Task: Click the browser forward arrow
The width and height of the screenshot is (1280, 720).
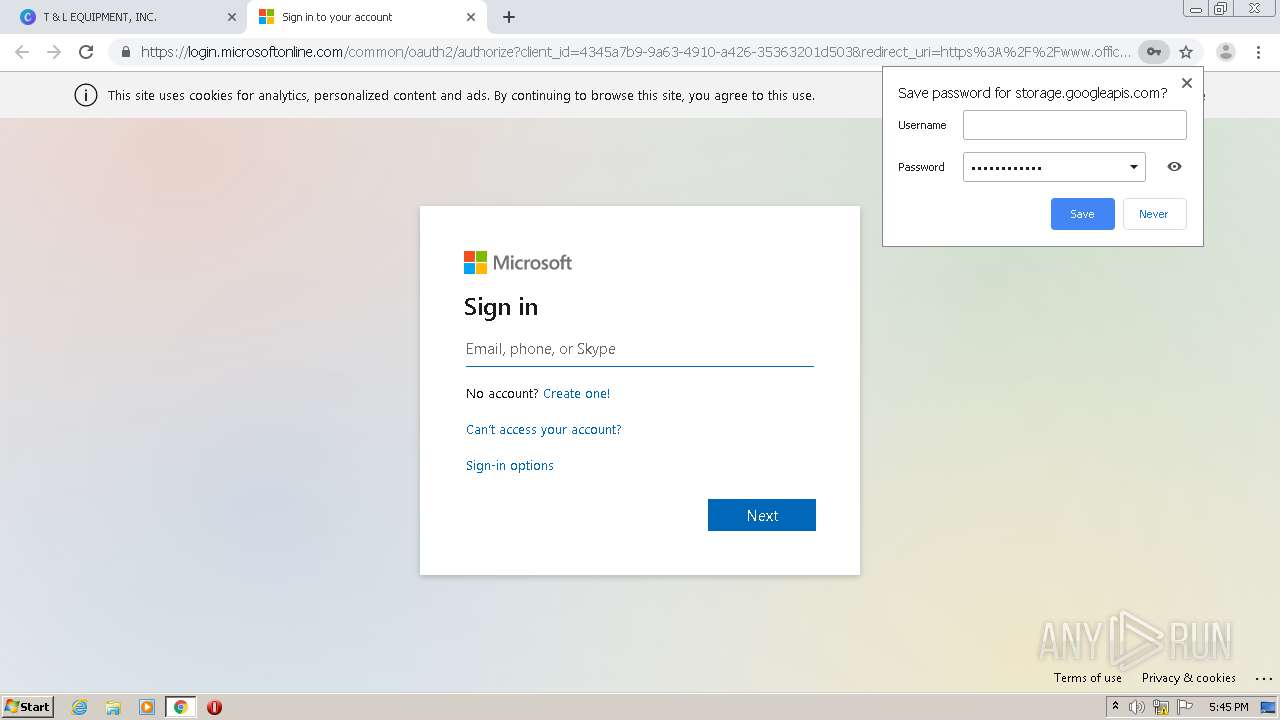Action: tap(54, 52)
